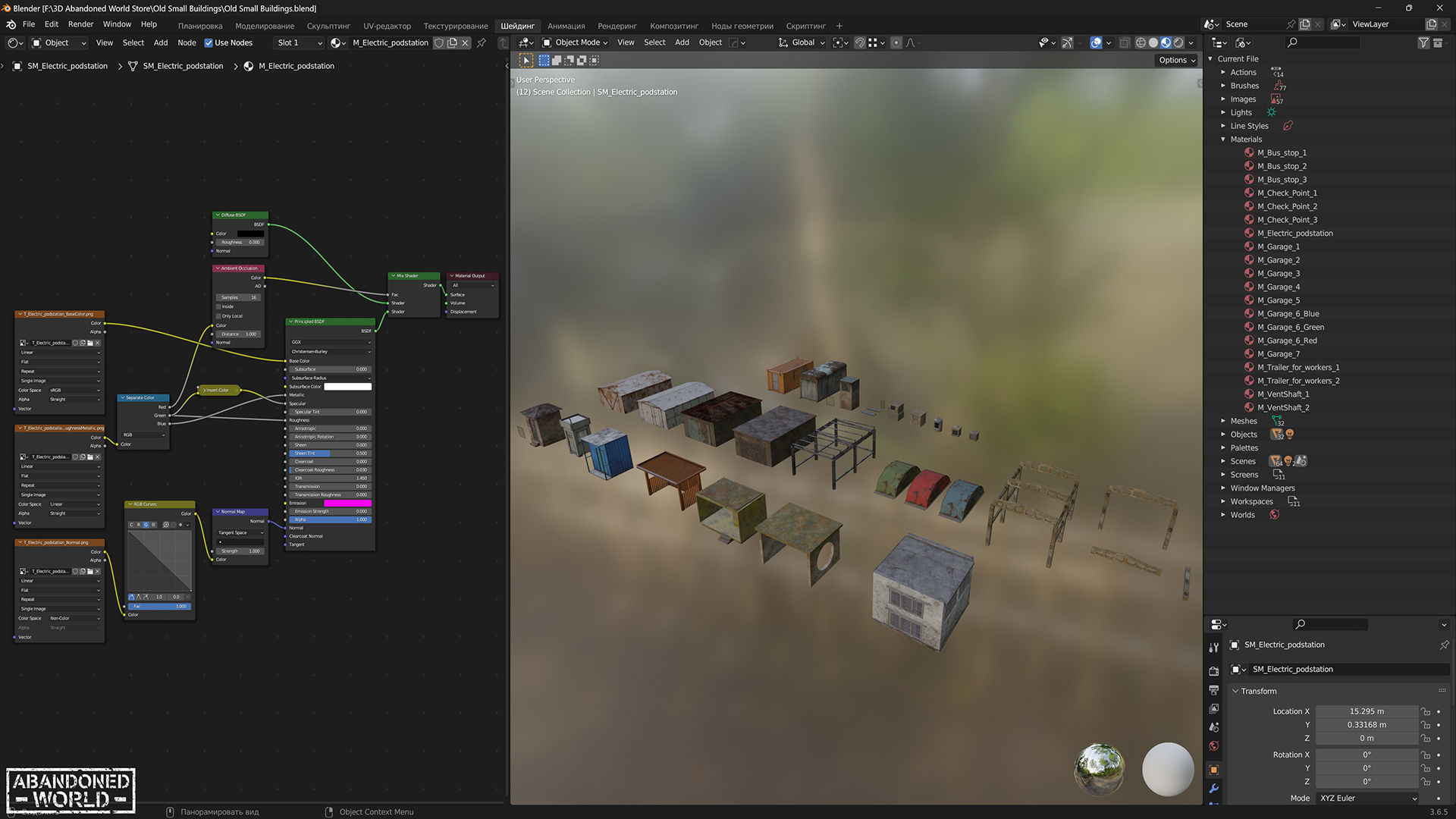Click the Emission magenta color swatch
The height and width of the screenshot is (819, 1456).
[347, 504]
